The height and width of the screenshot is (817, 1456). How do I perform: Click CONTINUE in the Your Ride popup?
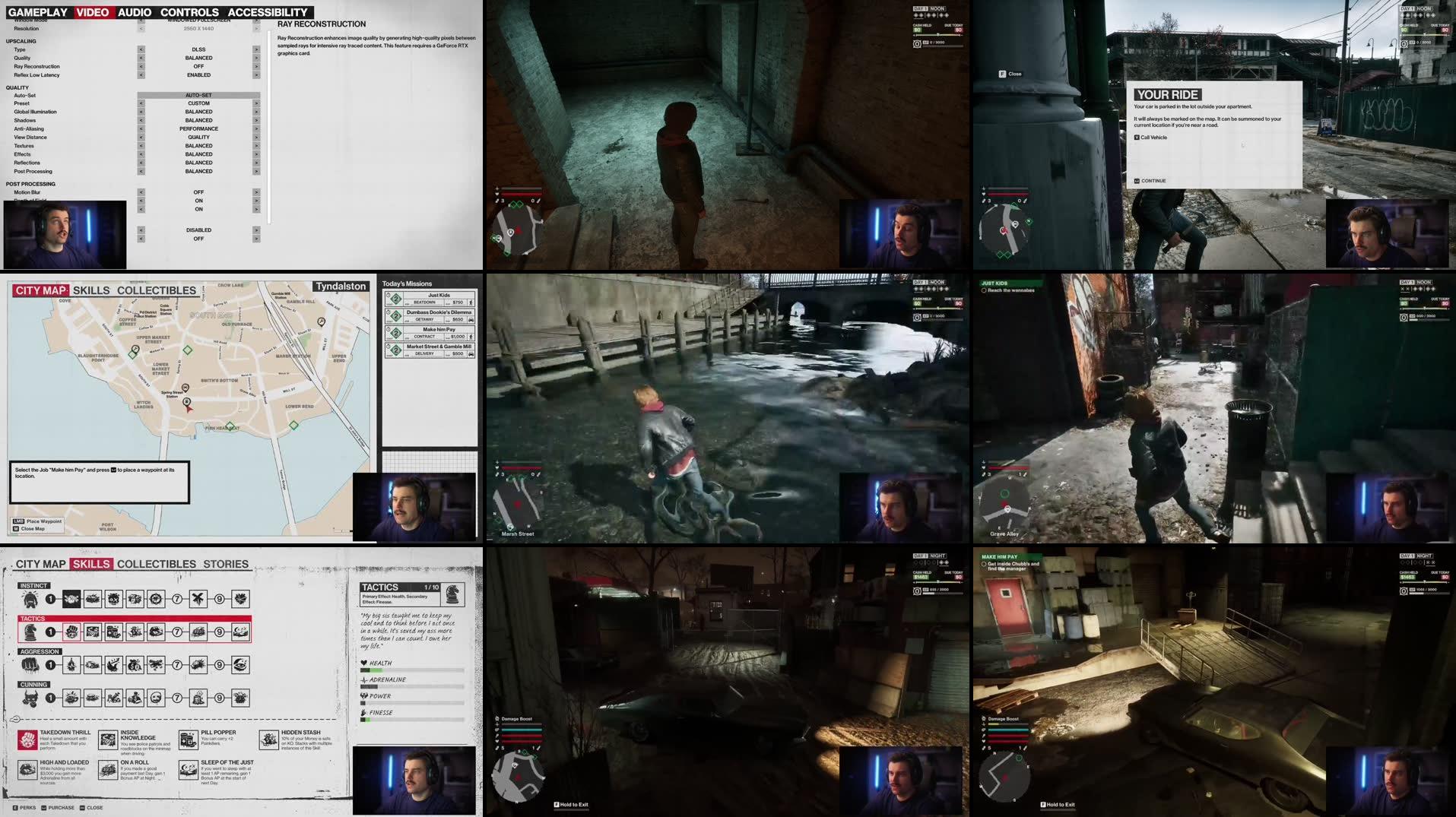[x=1150, y=181]
